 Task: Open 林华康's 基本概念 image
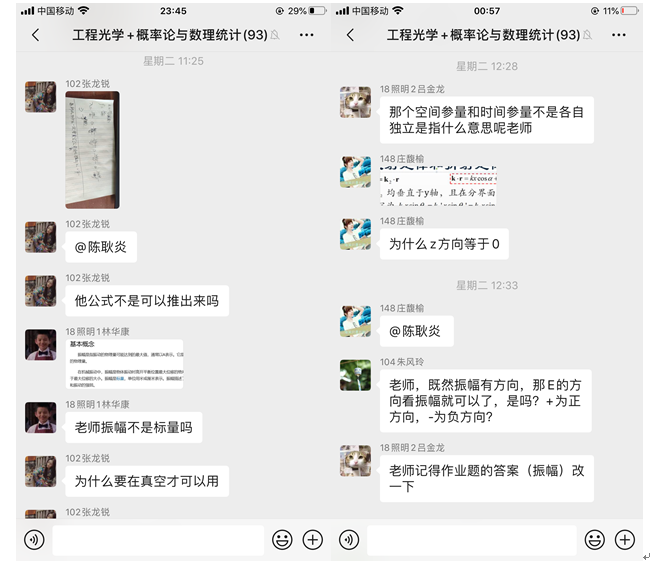tap(124, 364)
